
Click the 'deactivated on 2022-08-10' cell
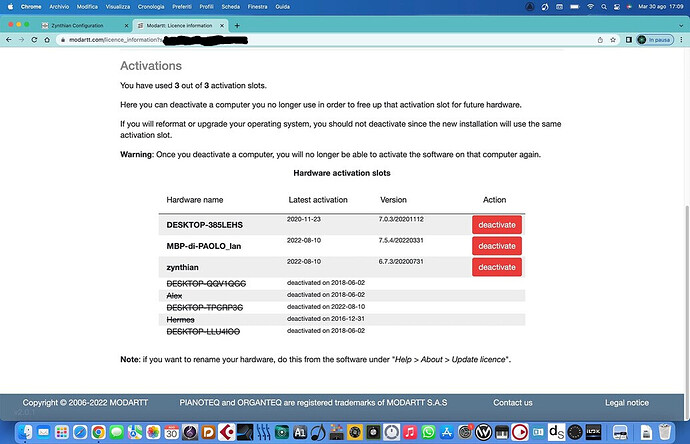[326, 307]
